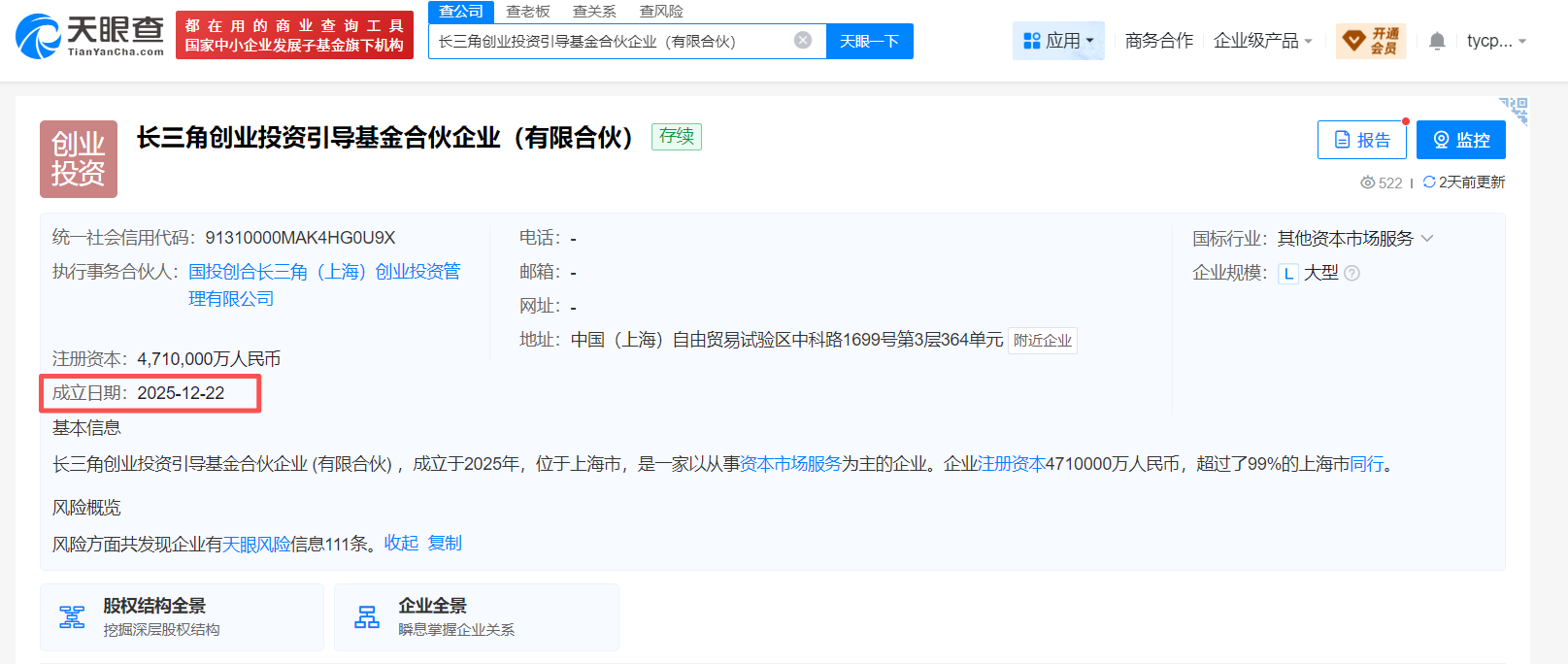This screenshot has width=1568, height=664.
Task: Click the 附近企业 button
Action: [1043, 341]
